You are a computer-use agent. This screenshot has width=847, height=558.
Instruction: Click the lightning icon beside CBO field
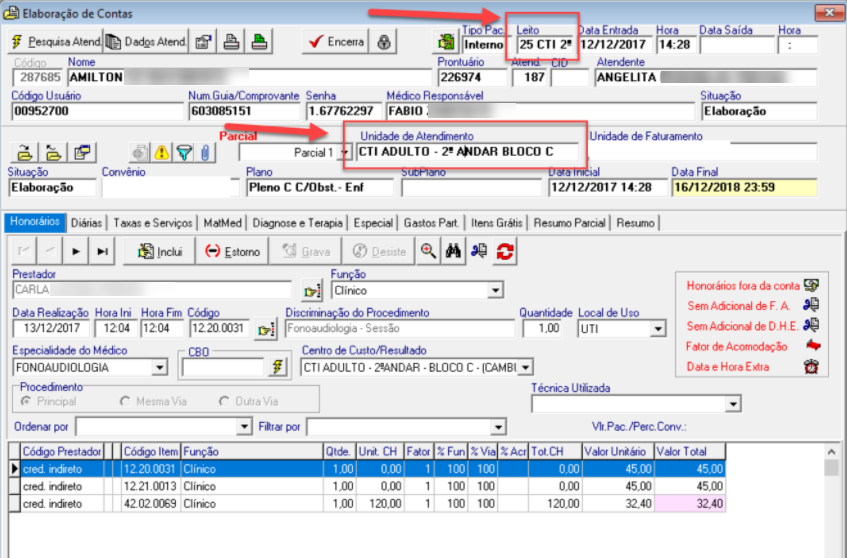(277, 367)
